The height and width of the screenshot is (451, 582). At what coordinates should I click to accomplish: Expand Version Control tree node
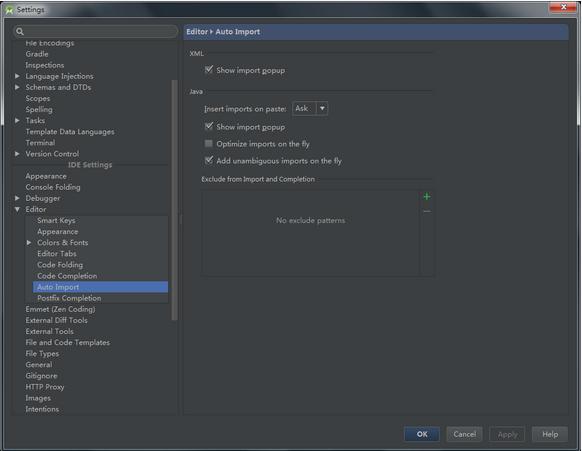click(x=17, y=153)
